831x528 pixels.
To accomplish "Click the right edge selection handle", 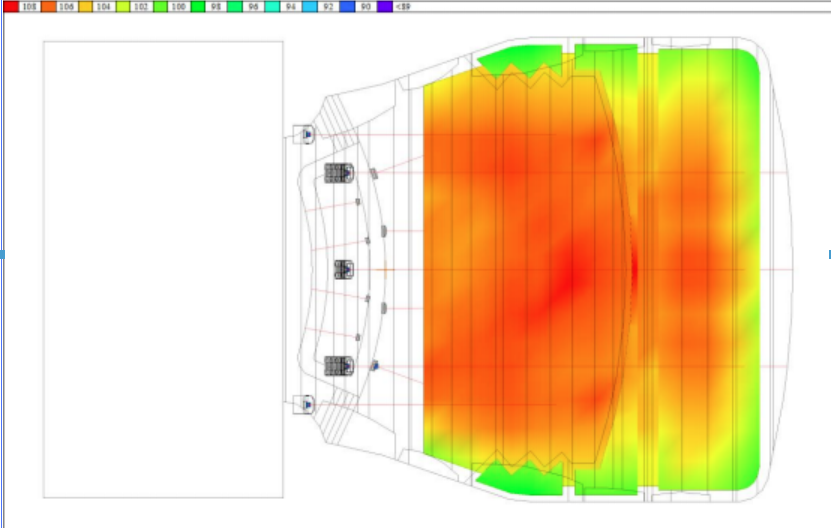I will click(x=828, y=254).
